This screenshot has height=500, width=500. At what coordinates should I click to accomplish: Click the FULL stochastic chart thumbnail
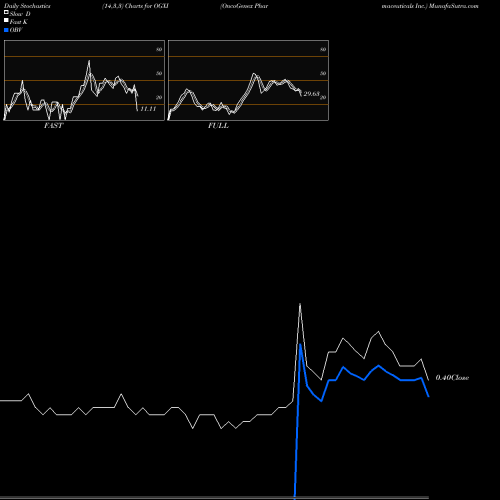click(x=248, y=80)
